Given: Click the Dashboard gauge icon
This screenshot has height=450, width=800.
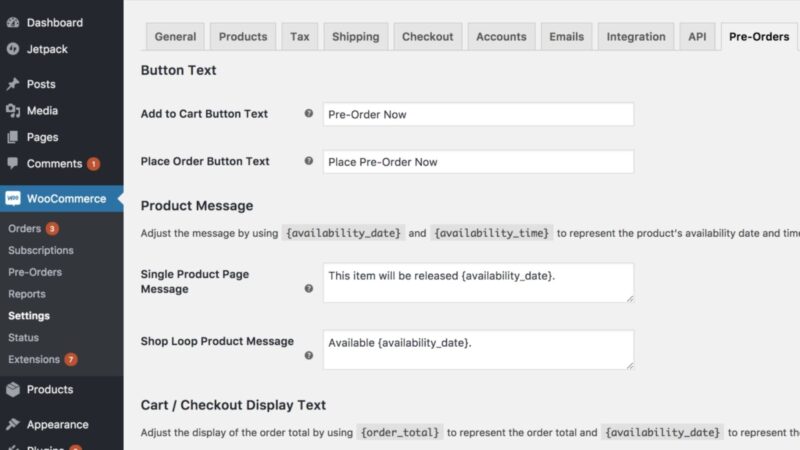Looking at the screenshot, I should (13, 22).
